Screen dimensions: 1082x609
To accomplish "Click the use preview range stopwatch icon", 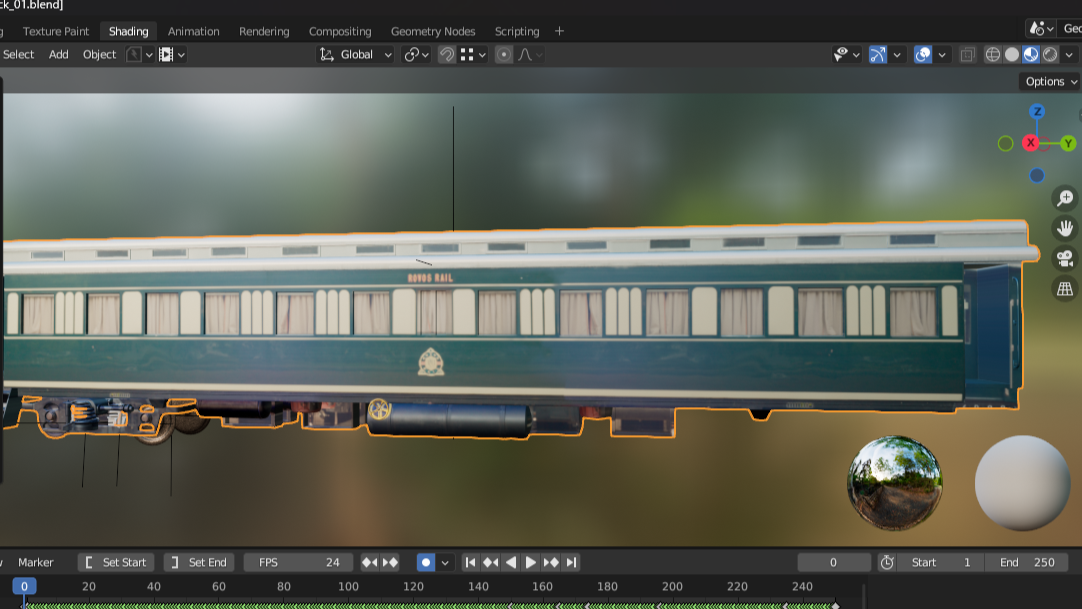I will (887, 562).
